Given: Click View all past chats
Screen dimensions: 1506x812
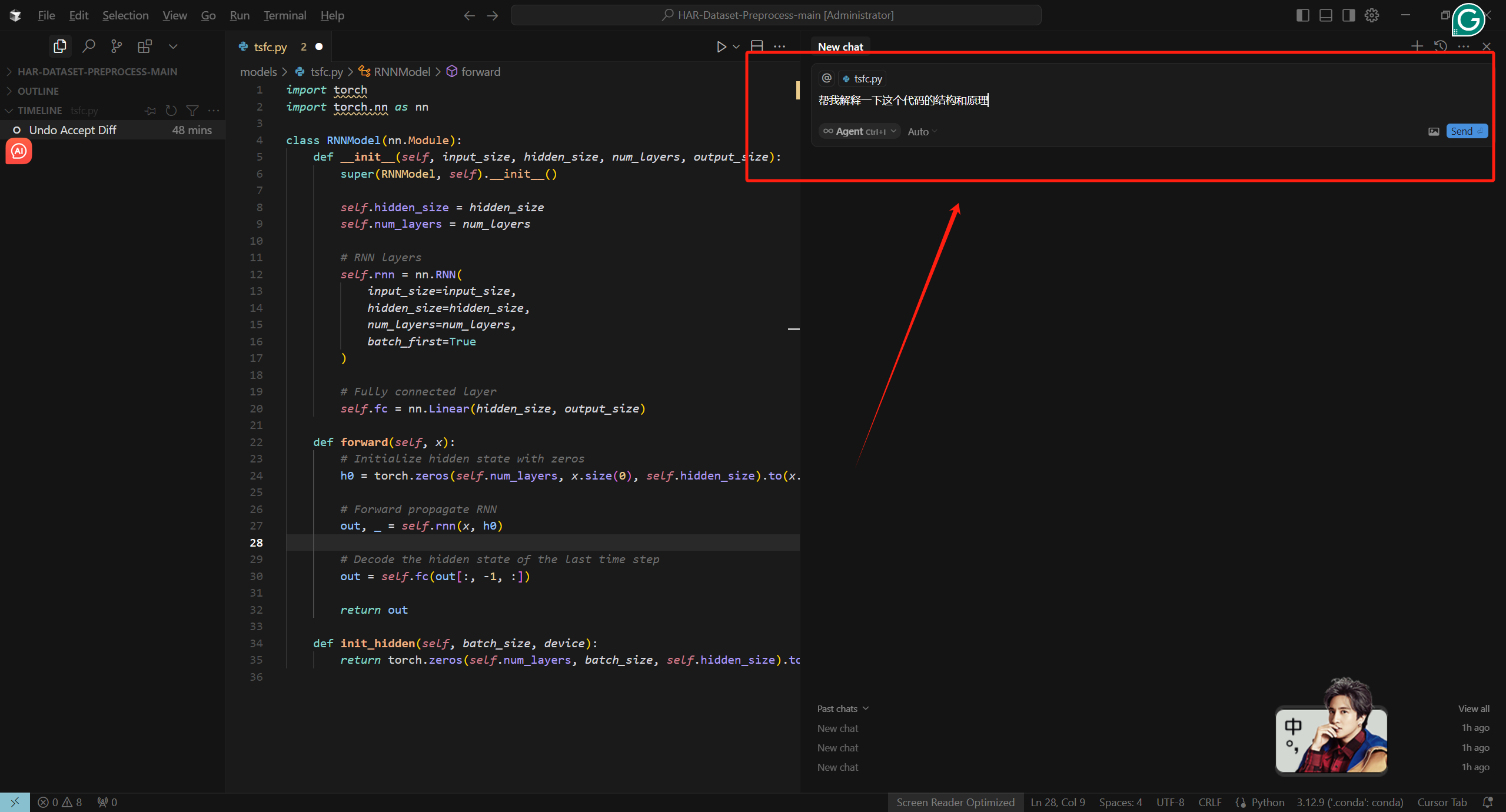Looking at the screenshot, I should pyautogui.click(x=1473, y=708).
